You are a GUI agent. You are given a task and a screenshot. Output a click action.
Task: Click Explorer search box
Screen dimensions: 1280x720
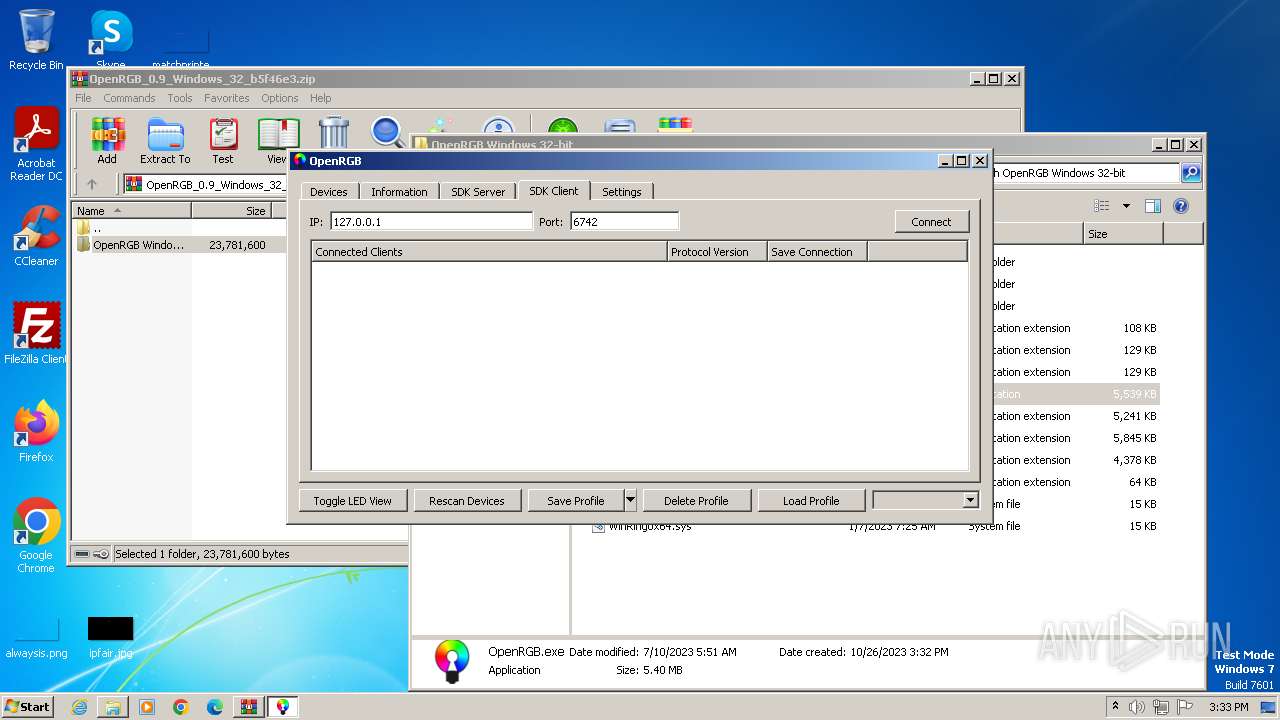point(1088,173)
